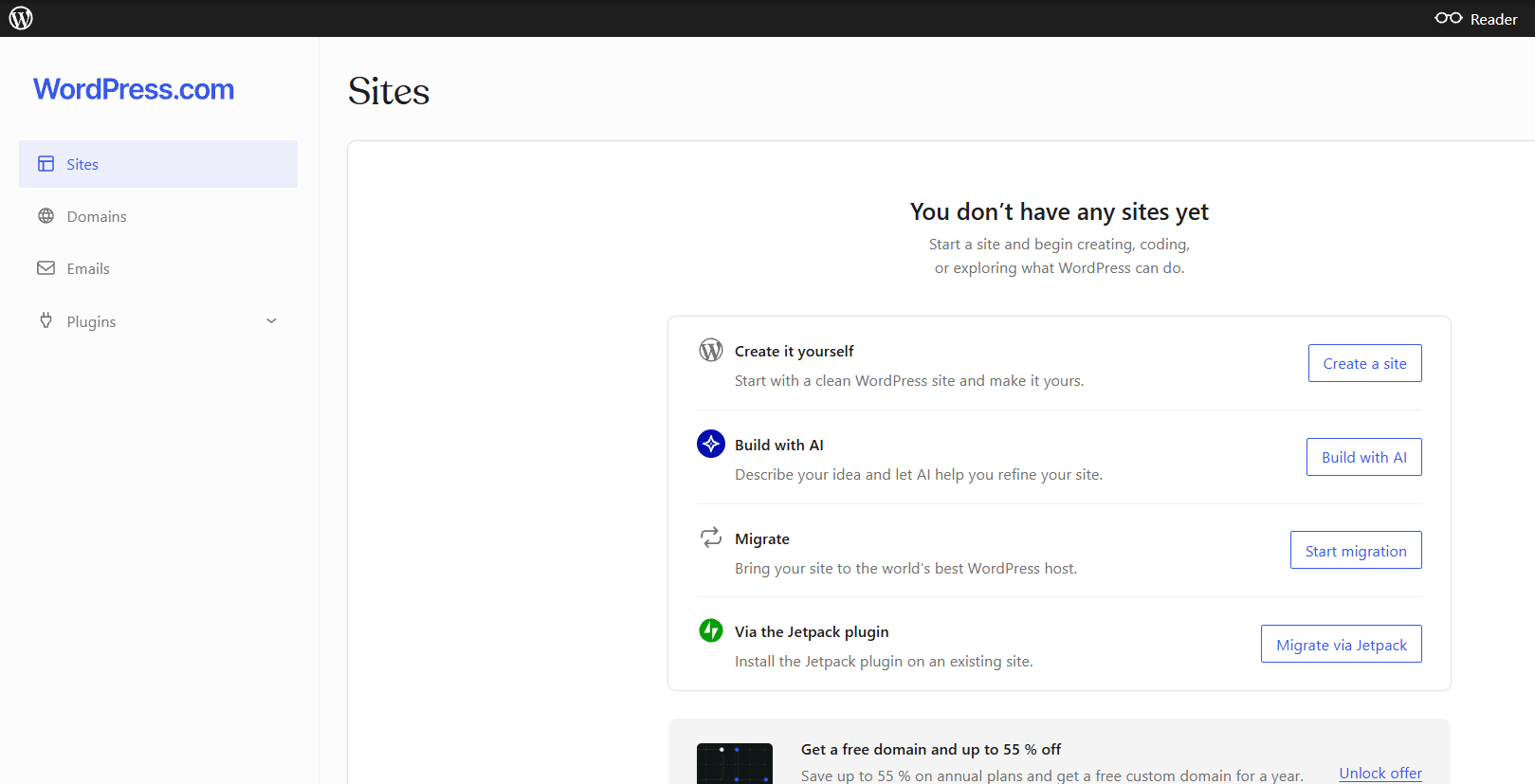Click WordPress icon beside Create it yourself
The width and height of the screenshot is (1535, 784).
pos(711,351)
